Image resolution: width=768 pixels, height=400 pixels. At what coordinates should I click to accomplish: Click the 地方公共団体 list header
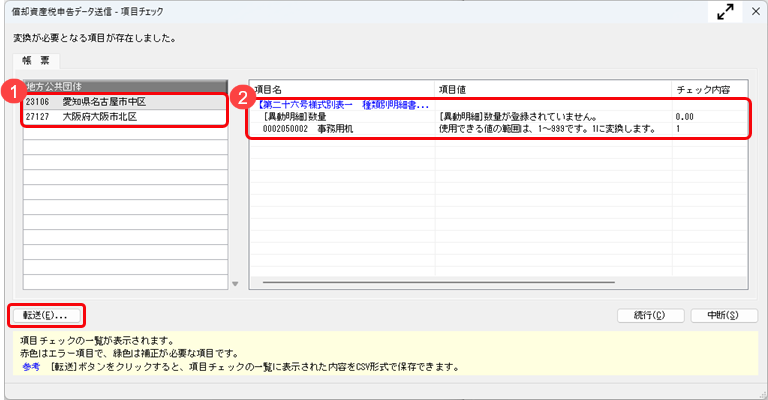pos(120,86)
